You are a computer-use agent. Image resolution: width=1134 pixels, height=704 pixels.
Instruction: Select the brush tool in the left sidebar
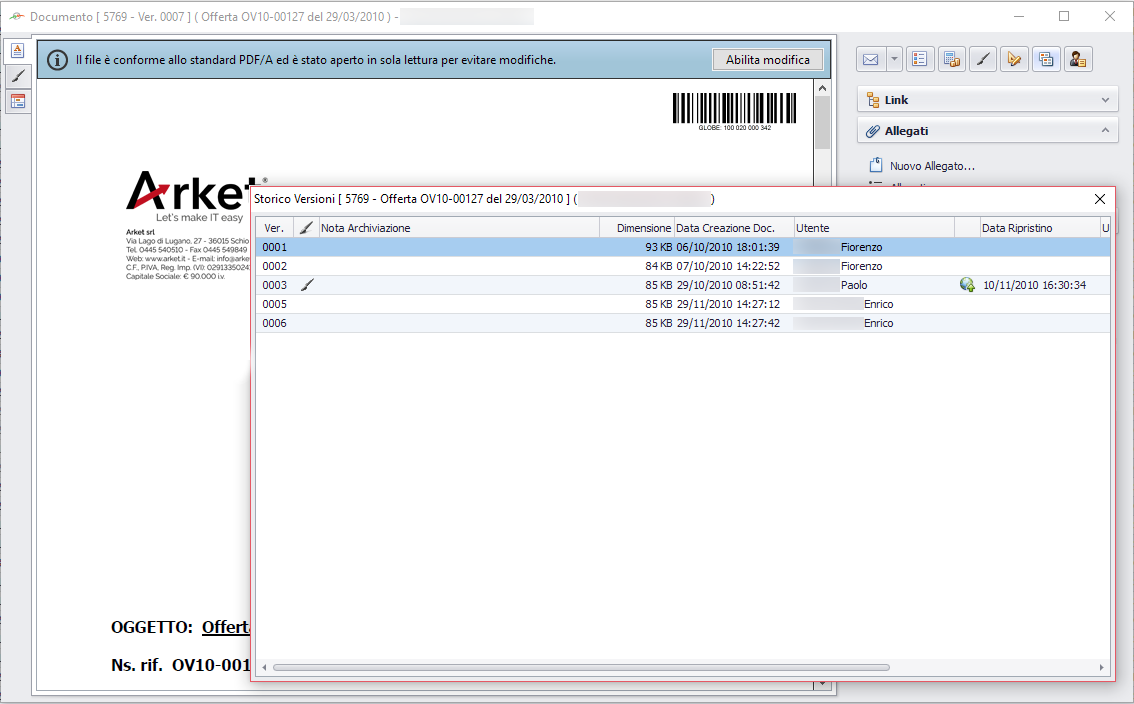pyautogui.click(x=17, y=76)
